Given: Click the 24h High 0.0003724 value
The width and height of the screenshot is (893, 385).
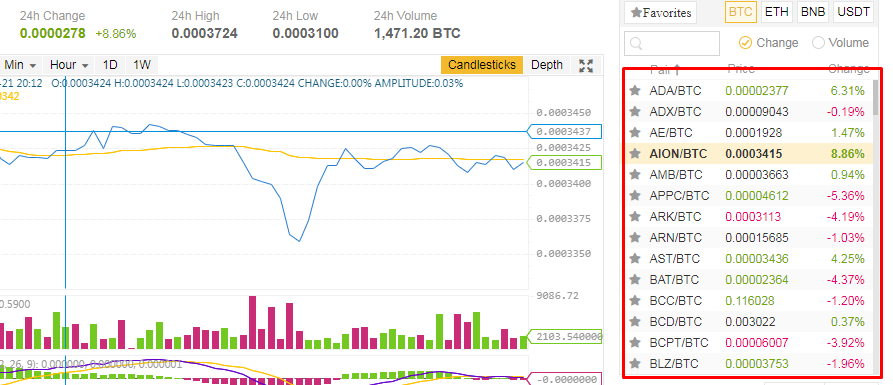Looking at the screenshot, I should point(204,34).
